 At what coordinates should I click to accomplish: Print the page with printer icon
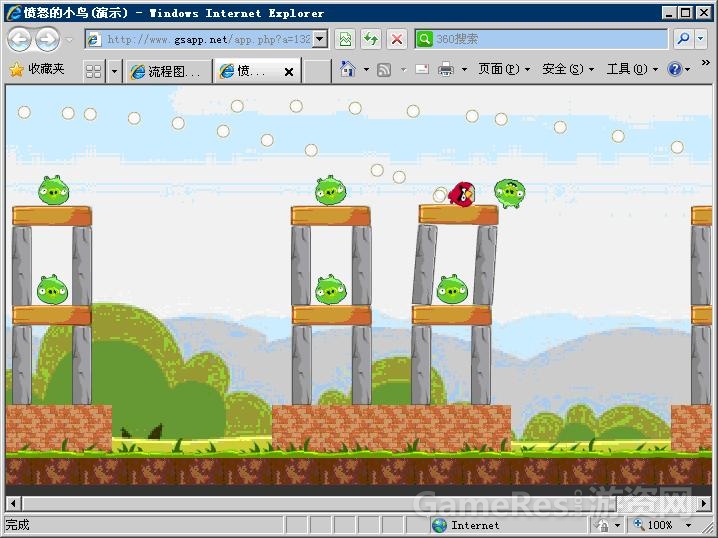[x=446, y=70]
